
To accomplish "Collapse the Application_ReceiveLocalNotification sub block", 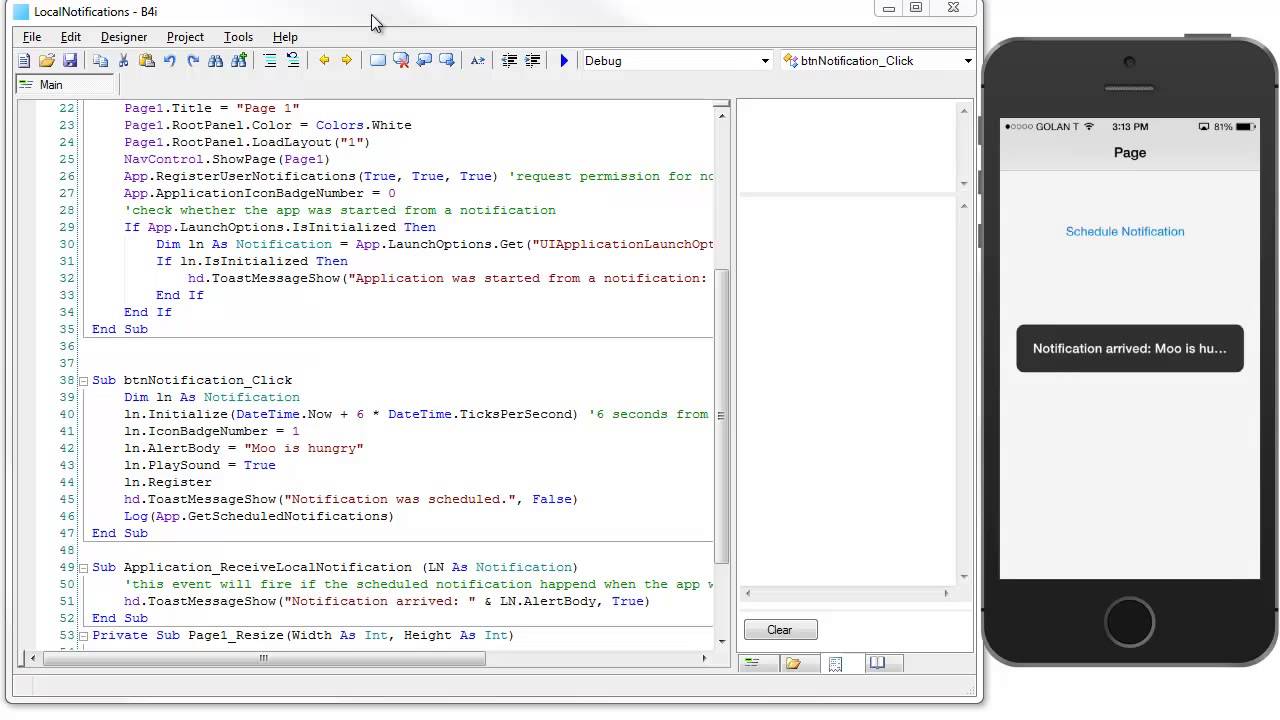I will pos(83,568).
